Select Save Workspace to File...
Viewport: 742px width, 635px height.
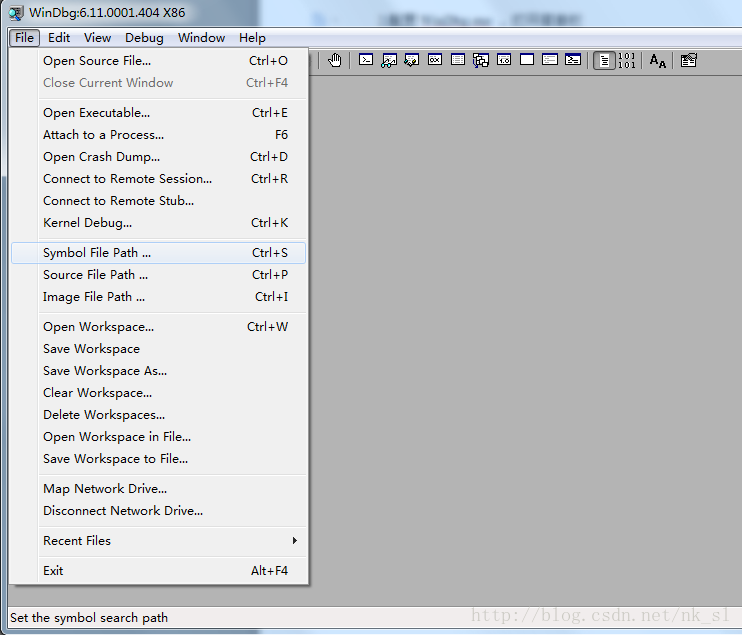point(159,459)
